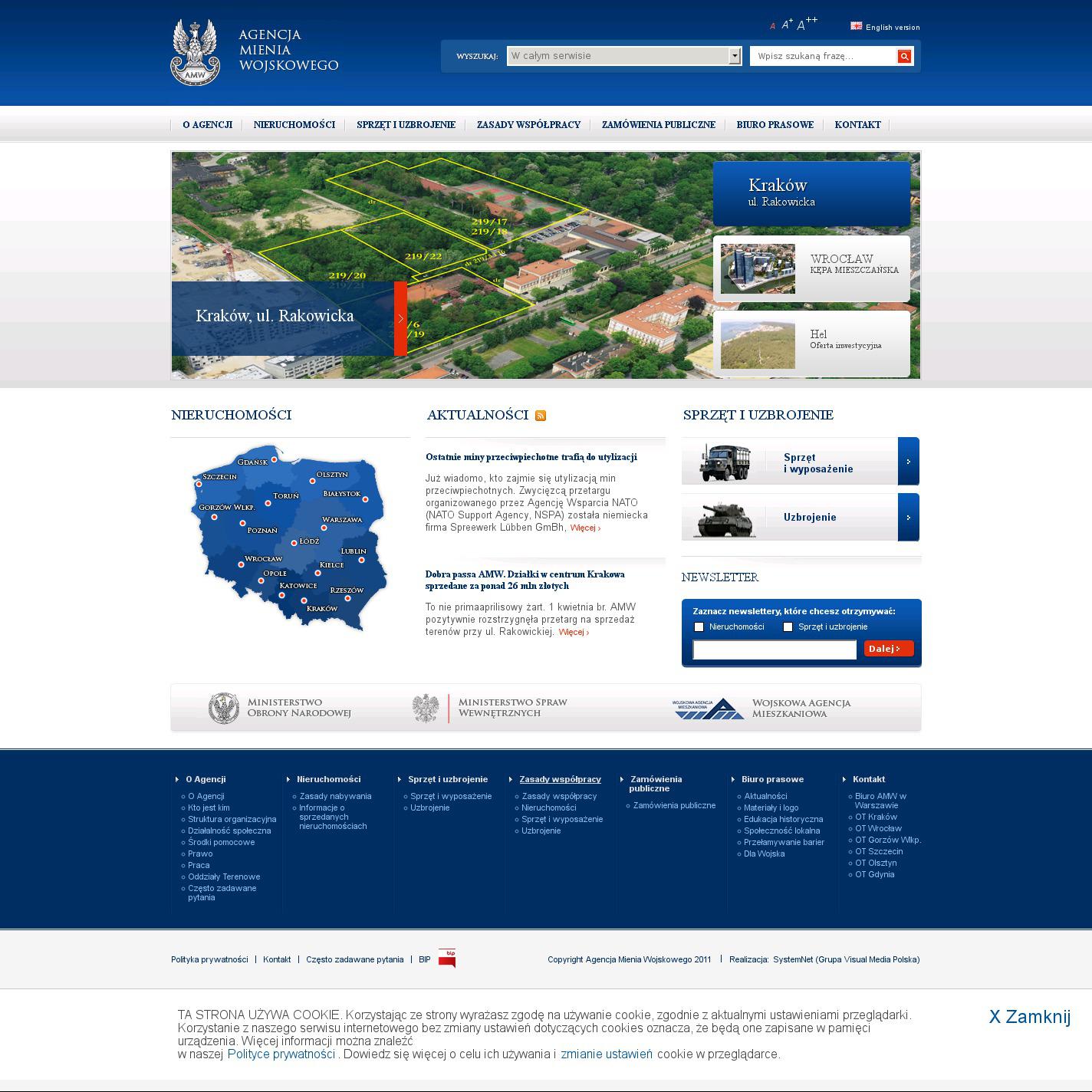Close cookie notice with X Zamknij

pos(1029,1017)
